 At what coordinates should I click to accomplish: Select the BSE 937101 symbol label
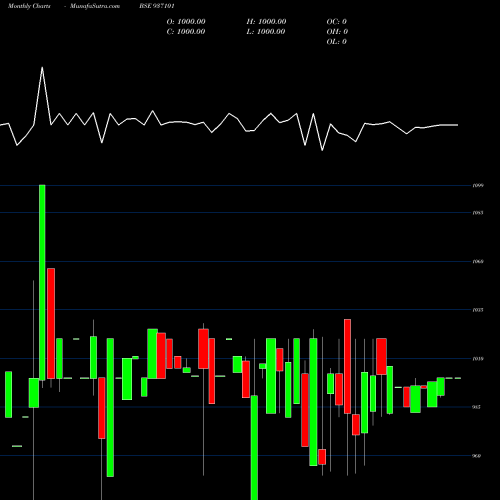(x=157, y=6)
